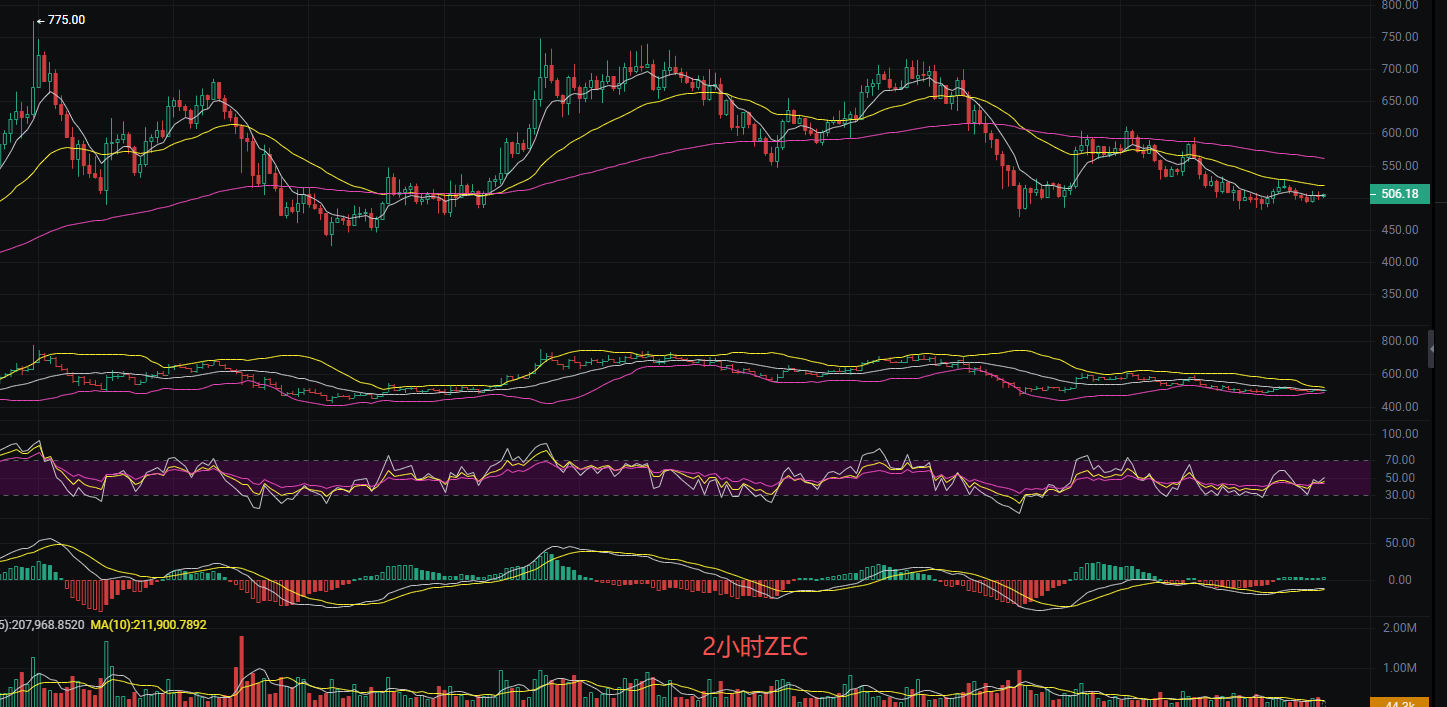Click the red 2小时ZEC text annotation
The width and height of the screenshot is (1447, 707).
(754, 647)
